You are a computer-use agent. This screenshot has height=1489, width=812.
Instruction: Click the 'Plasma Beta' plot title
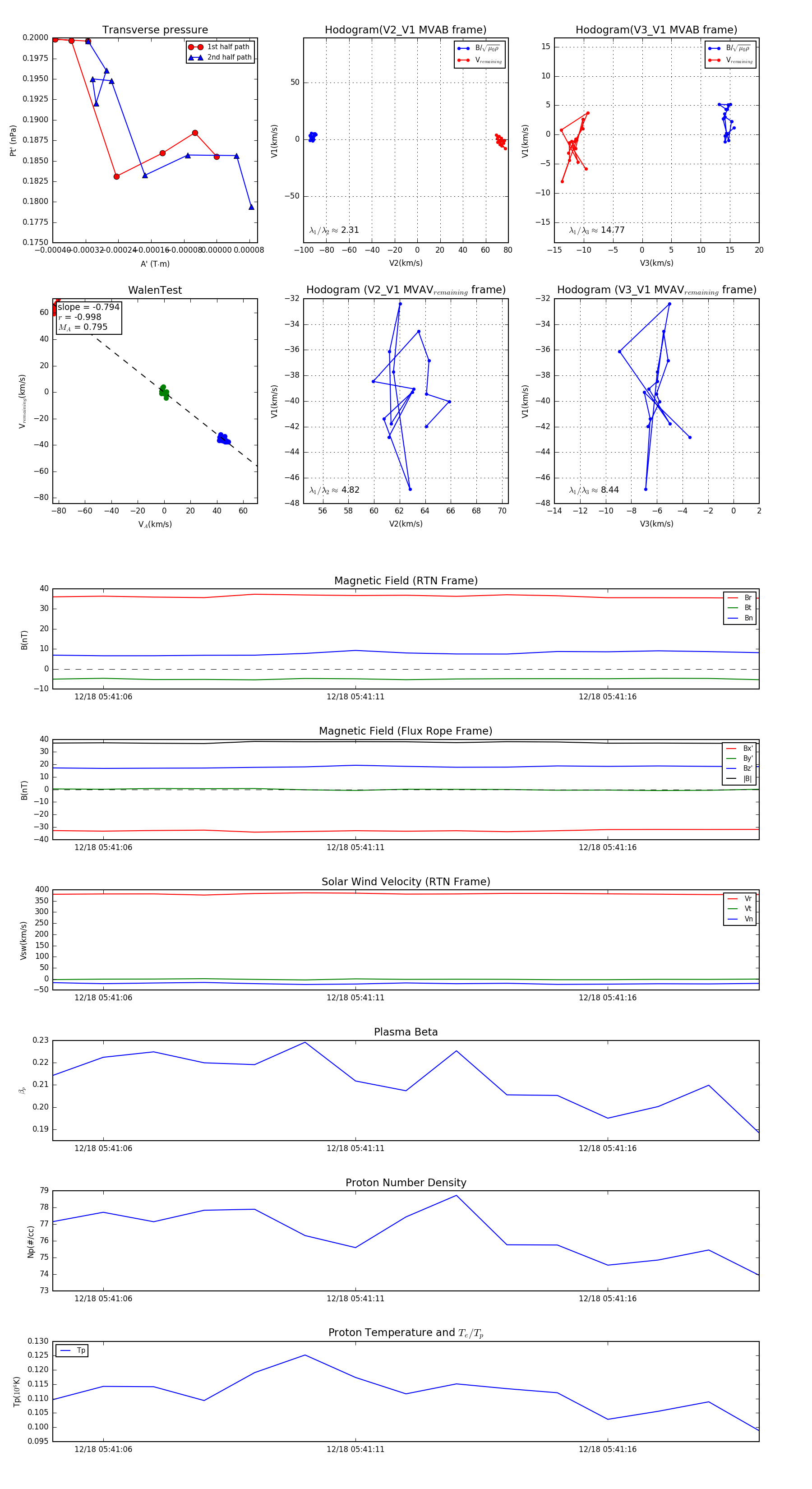tap(406, 1032)
